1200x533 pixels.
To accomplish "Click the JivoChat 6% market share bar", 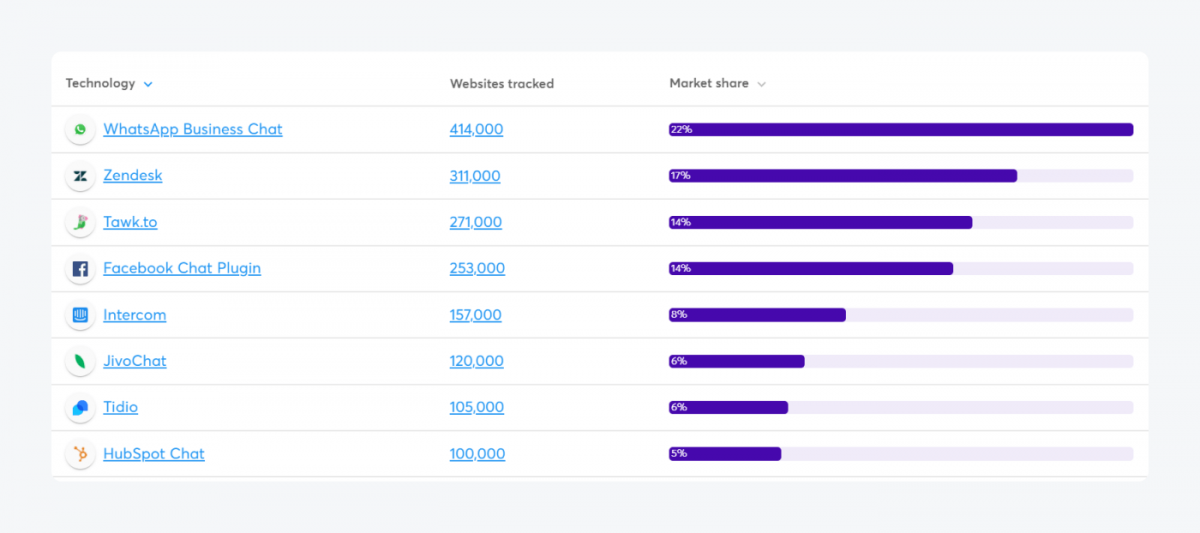I will click(737, 361).
